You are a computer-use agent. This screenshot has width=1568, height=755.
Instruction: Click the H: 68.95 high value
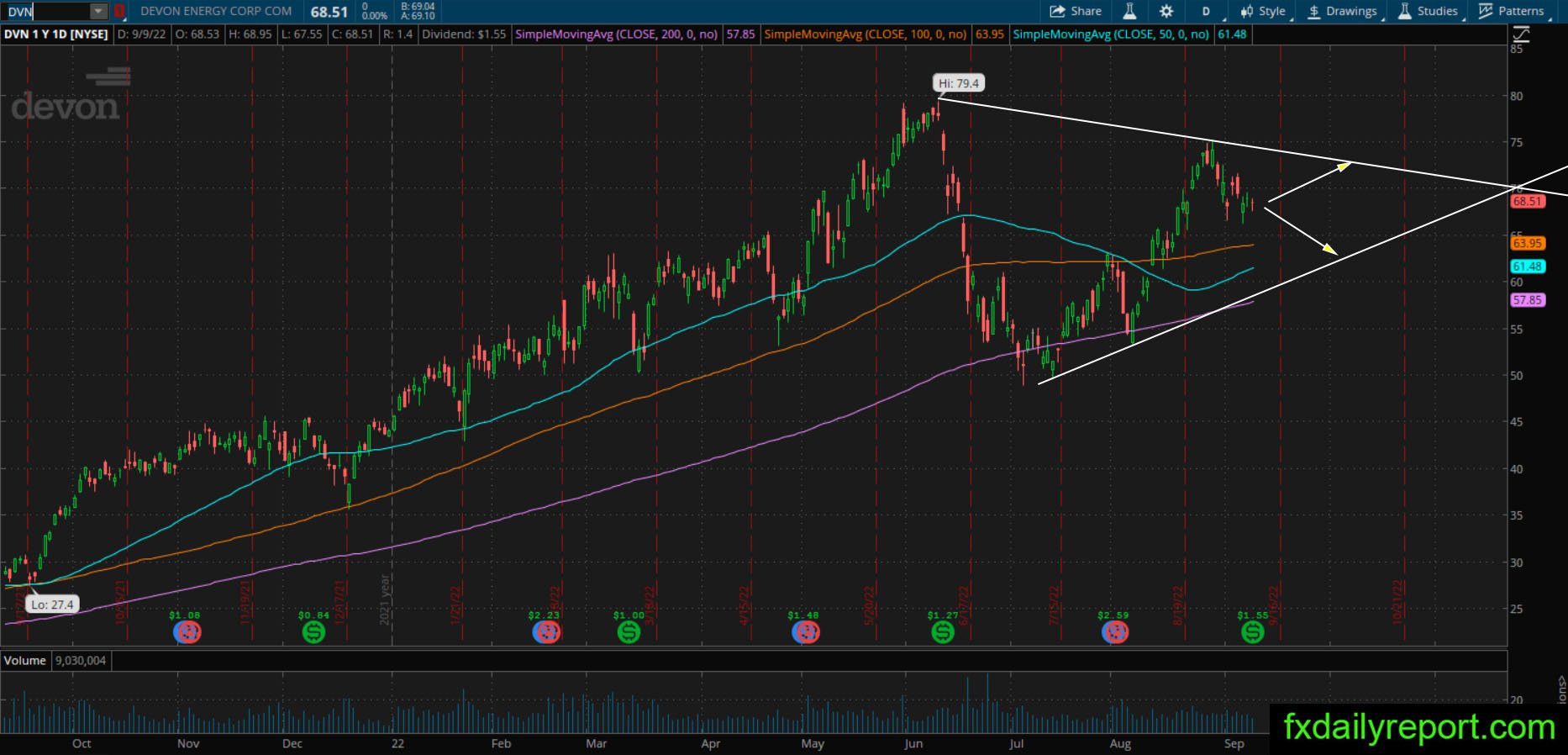tap(249, 34)
